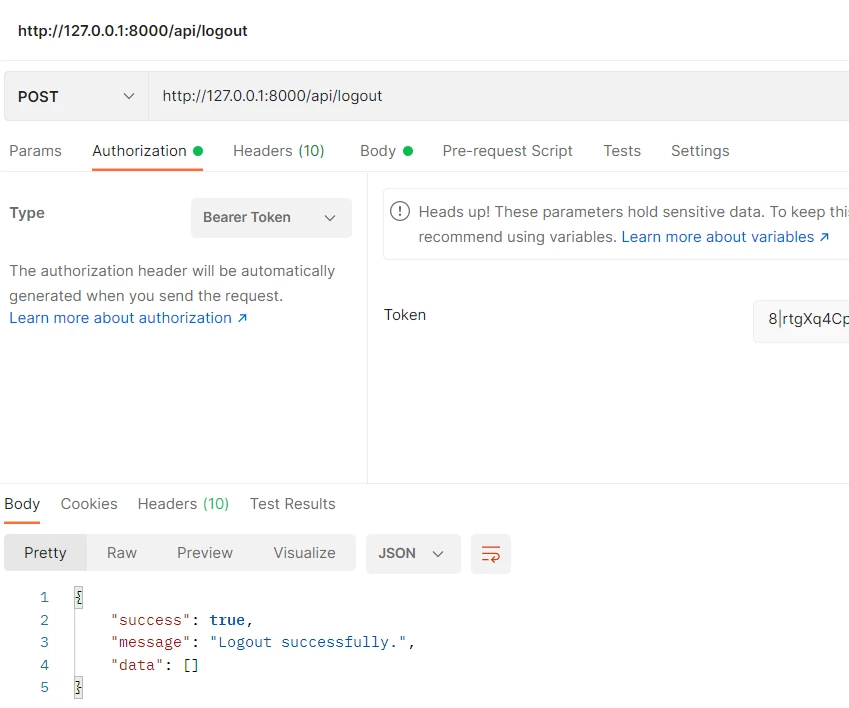Switch to the Params tab
Image resolution: width=849 pixels, height=708 pixels.
(35, 150)
